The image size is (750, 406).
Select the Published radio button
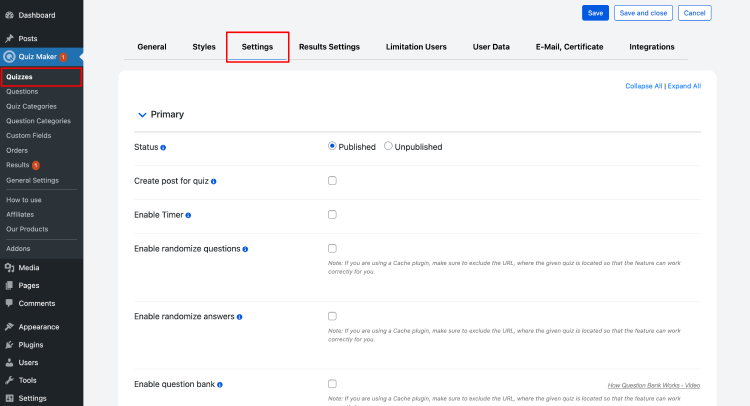pos(332,146)
